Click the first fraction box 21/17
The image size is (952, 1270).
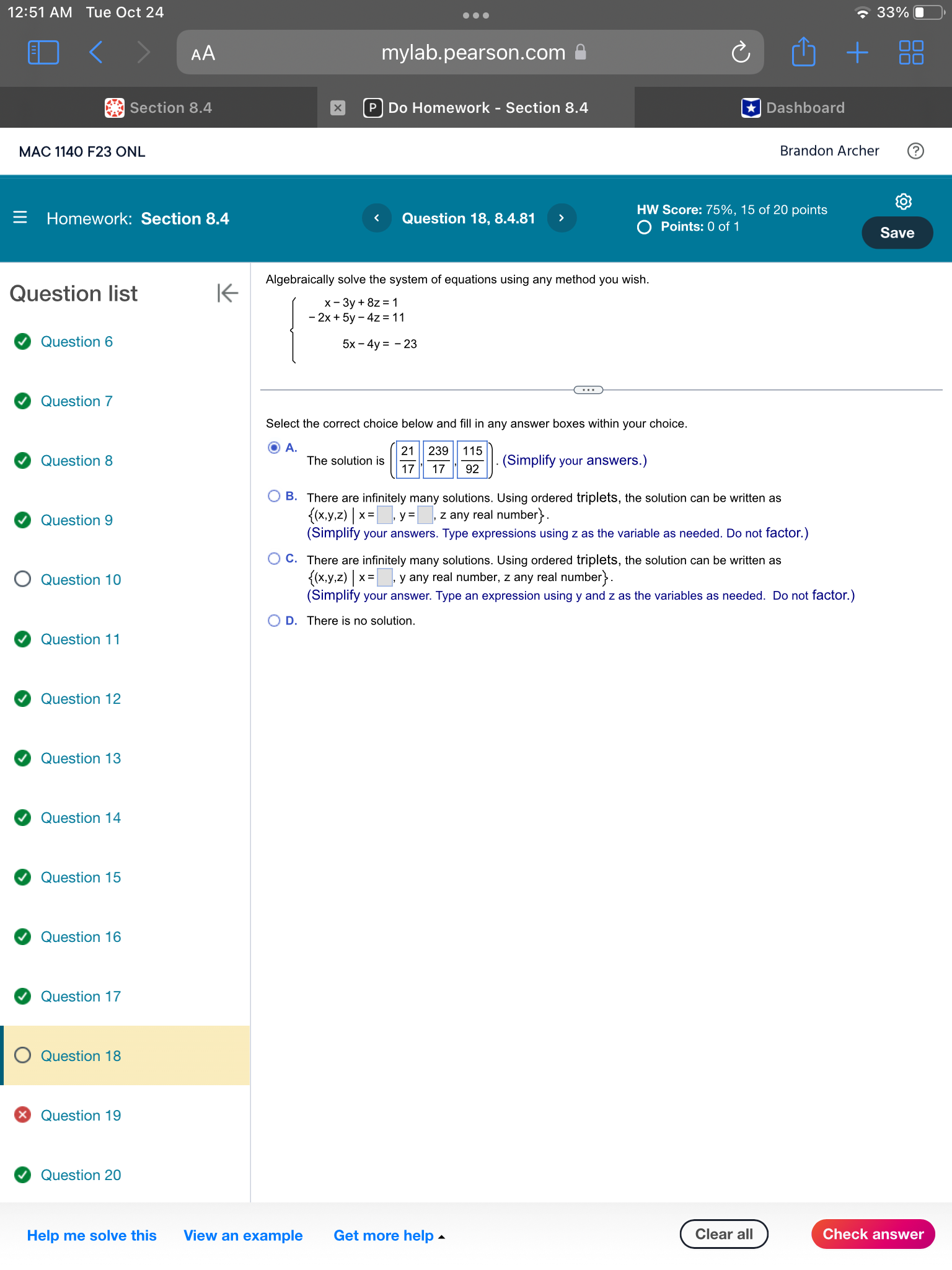click(407, 460)
